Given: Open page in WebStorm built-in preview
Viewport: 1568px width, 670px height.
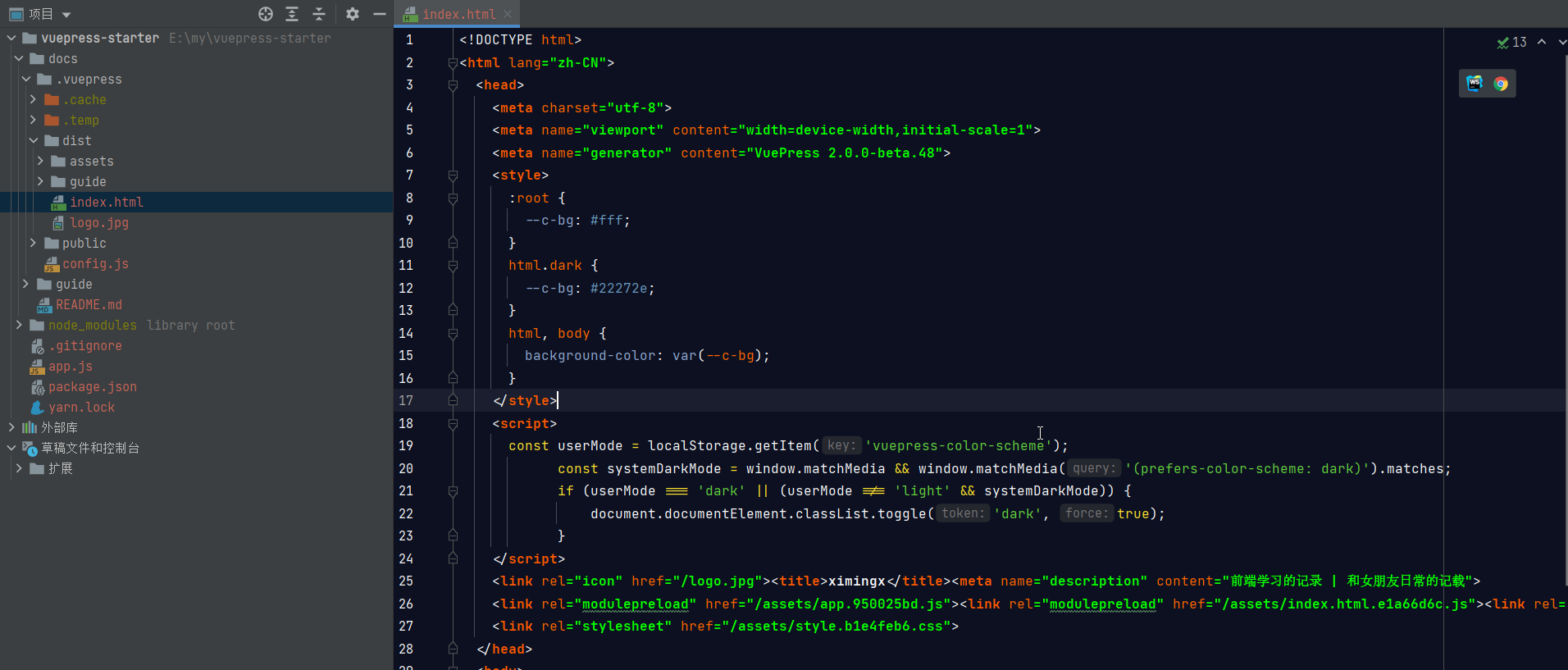Looking at the screenshot, I should 1475,83.
